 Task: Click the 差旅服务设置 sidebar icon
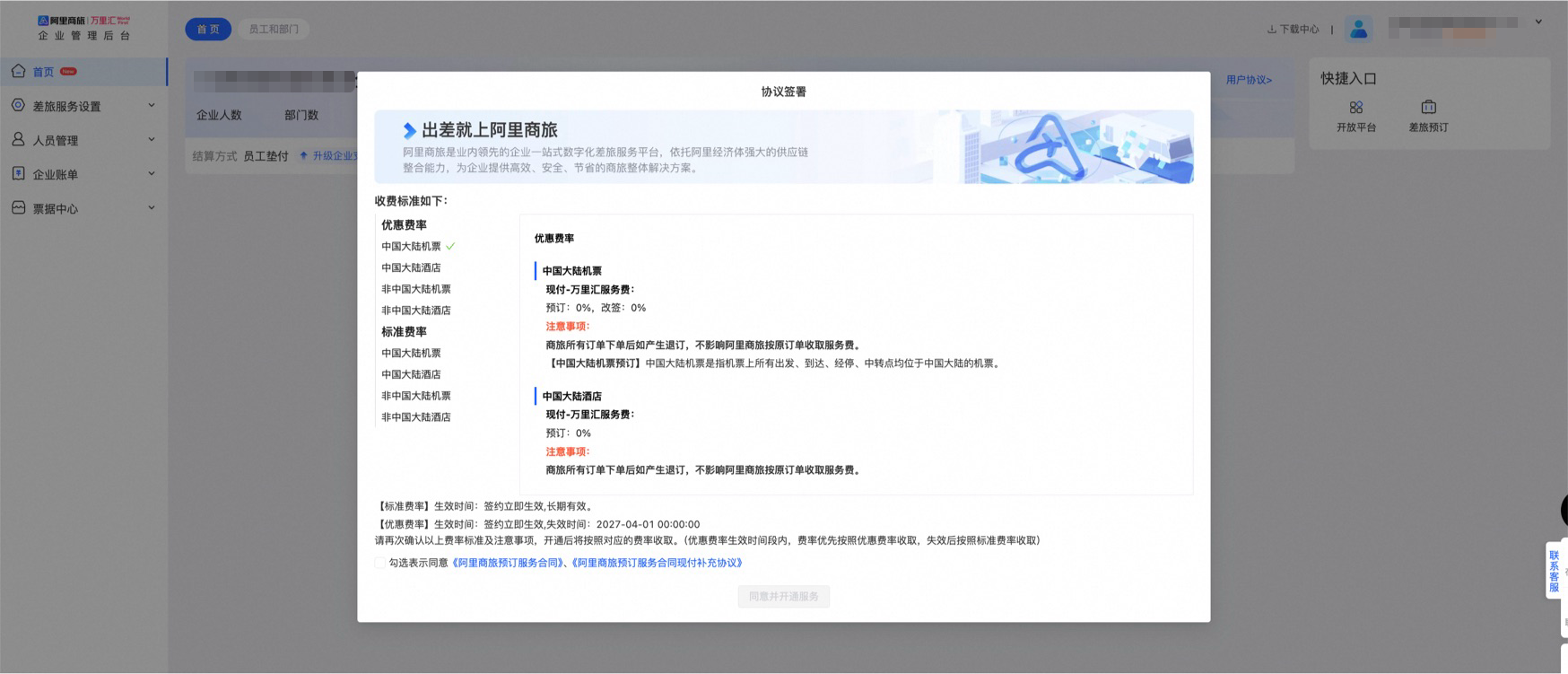(18, 105)
